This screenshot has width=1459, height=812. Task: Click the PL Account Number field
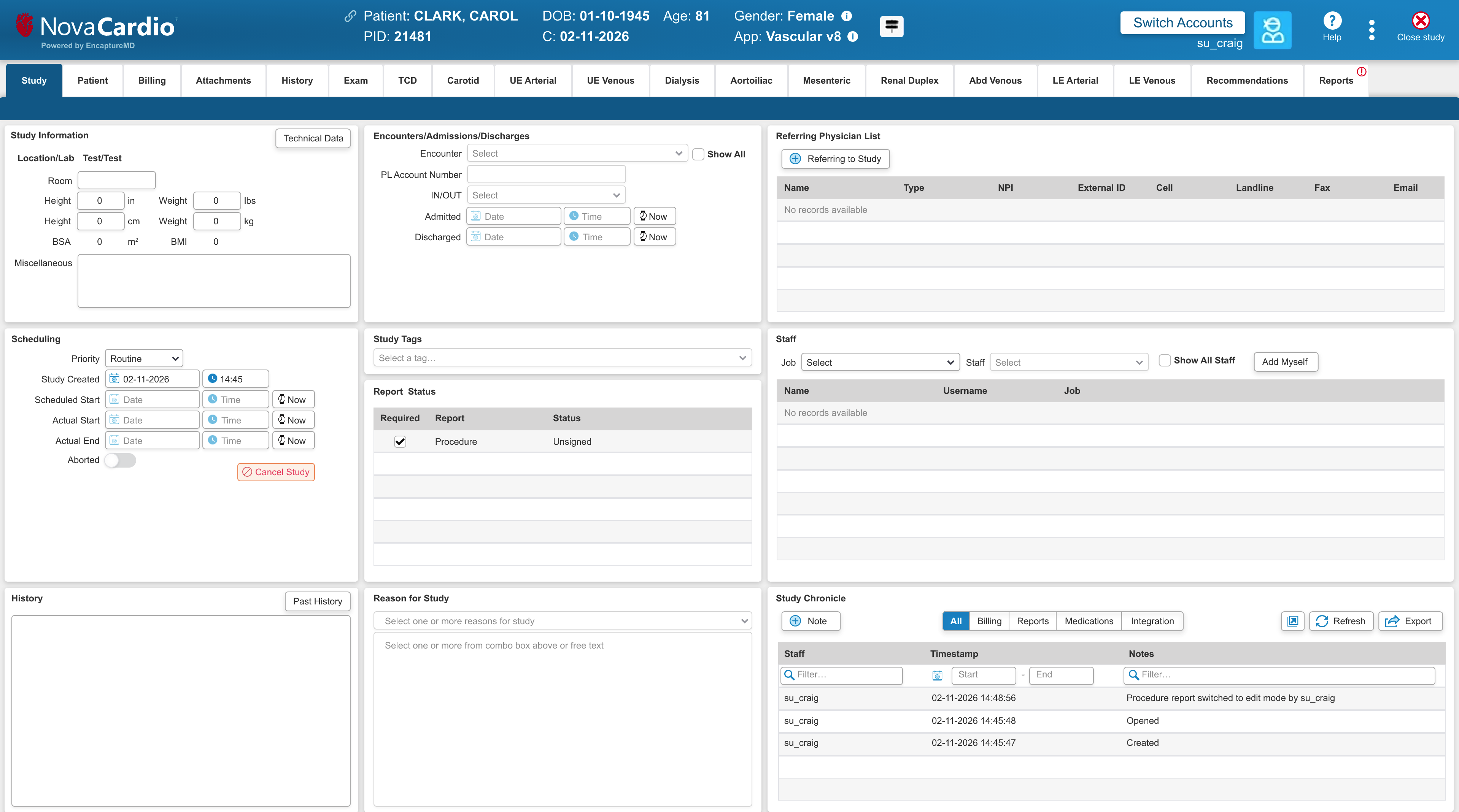[x=546, y=174]
